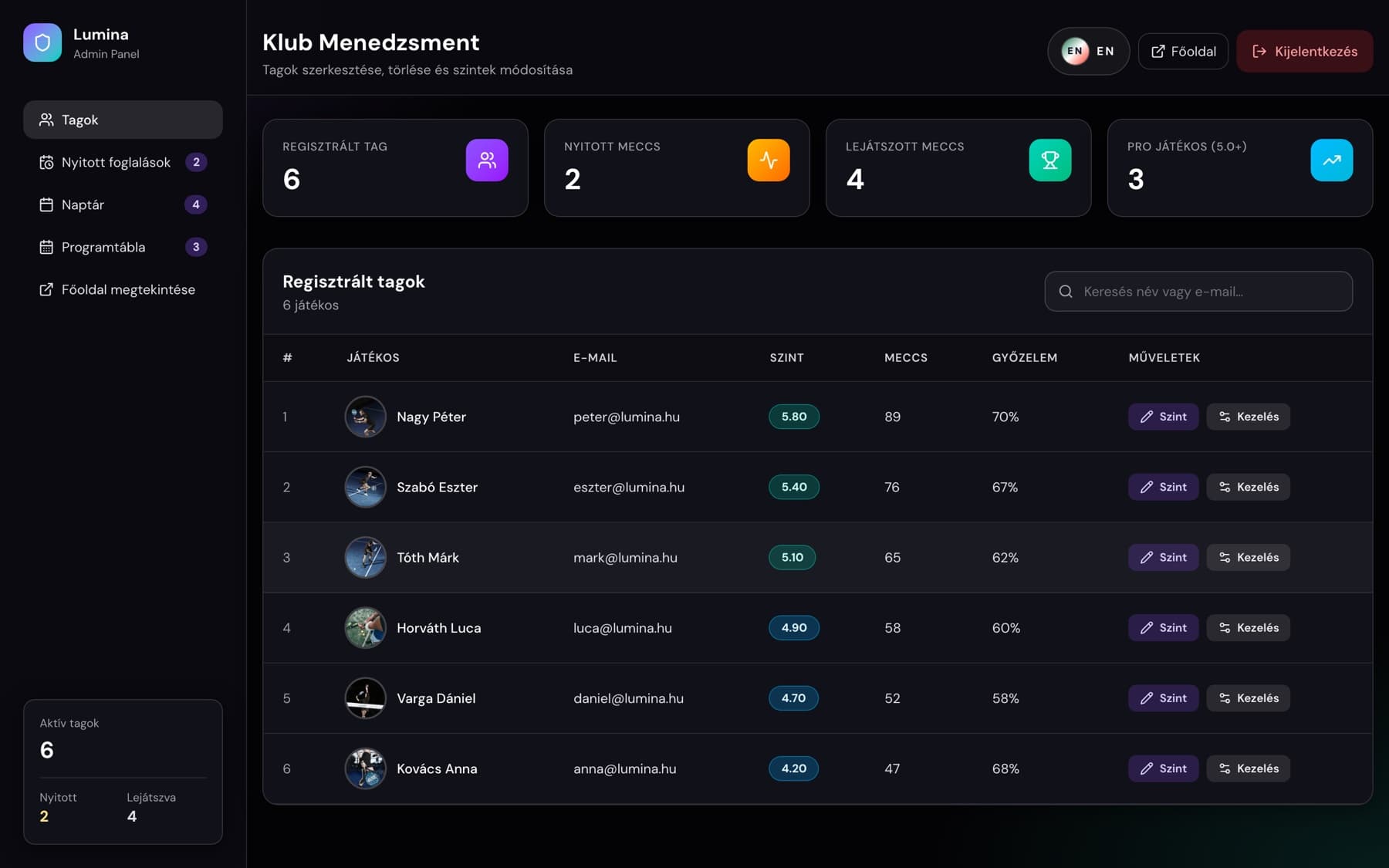Click Varga Dániel's avatar
Screen dimensions: 1389x868
[365, 698]
